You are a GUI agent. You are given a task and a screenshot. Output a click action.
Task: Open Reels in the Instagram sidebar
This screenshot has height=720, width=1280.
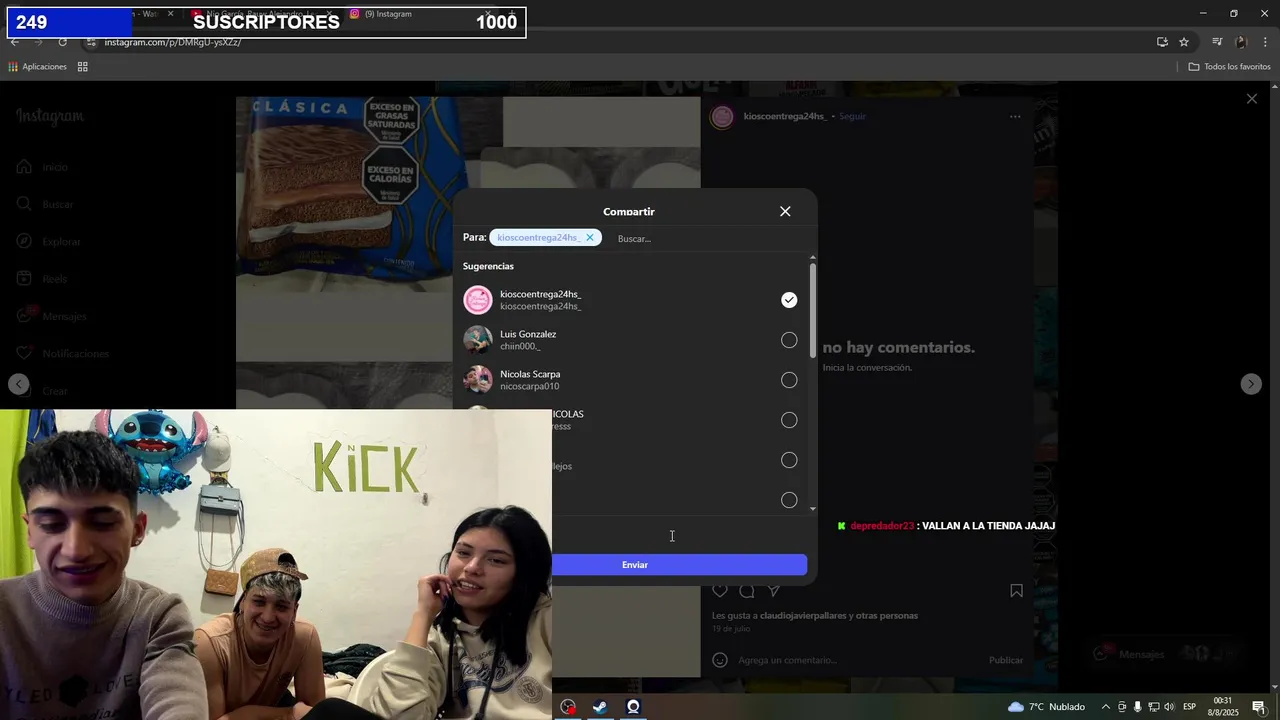[42, 279]
